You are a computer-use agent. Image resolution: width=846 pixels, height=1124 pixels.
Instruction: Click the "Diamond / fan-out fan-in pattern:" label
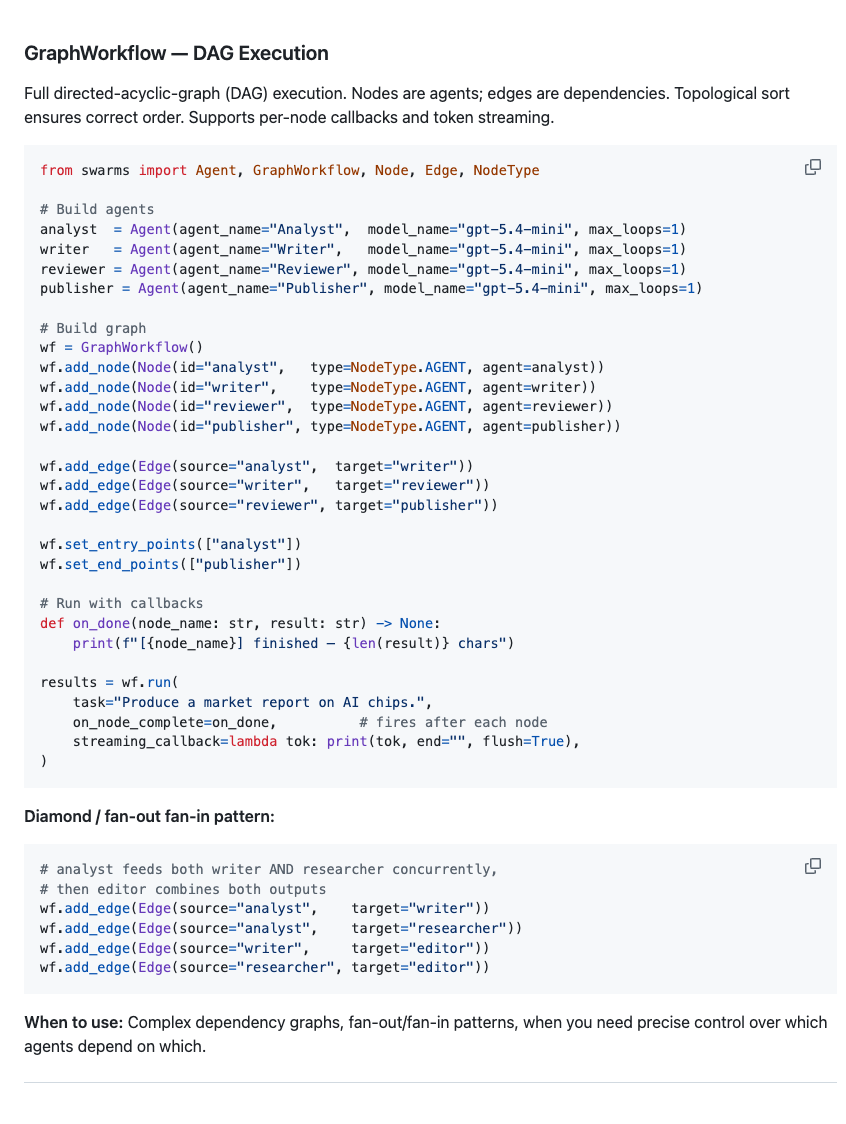tap(149, 816)
